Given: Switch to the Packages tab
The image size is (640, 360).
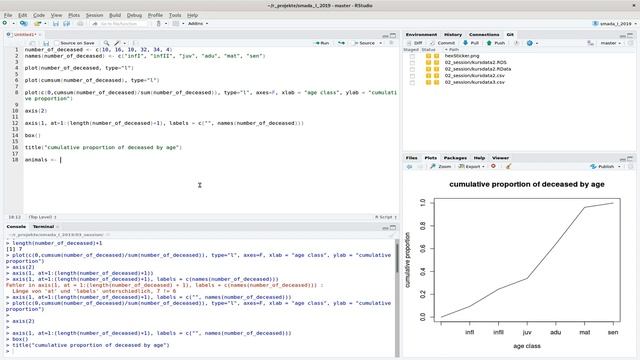Looking at the screenshot, I should coord(455,158).
